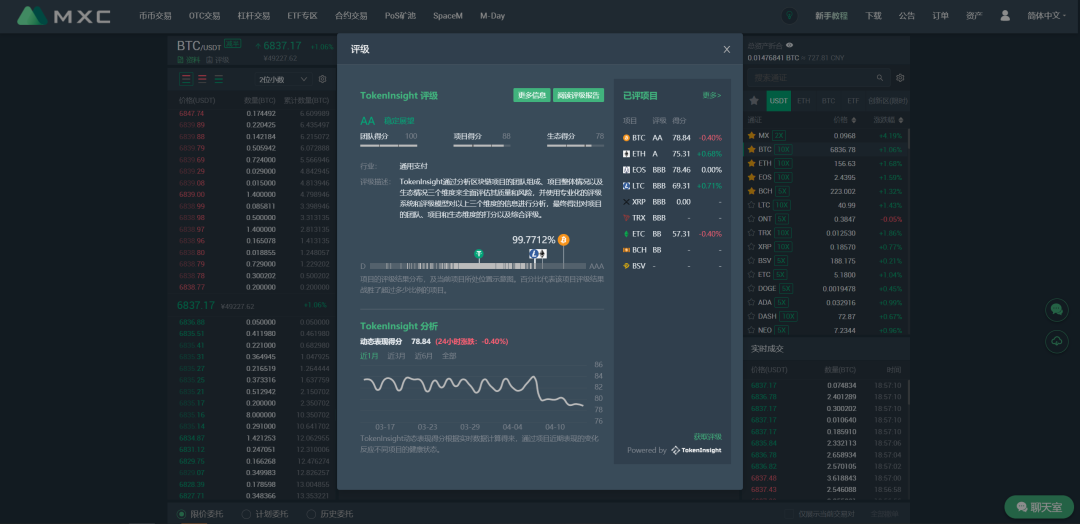Click the 更多信息 button
This screenshot has width=1080, height=524.
(532, 96)
